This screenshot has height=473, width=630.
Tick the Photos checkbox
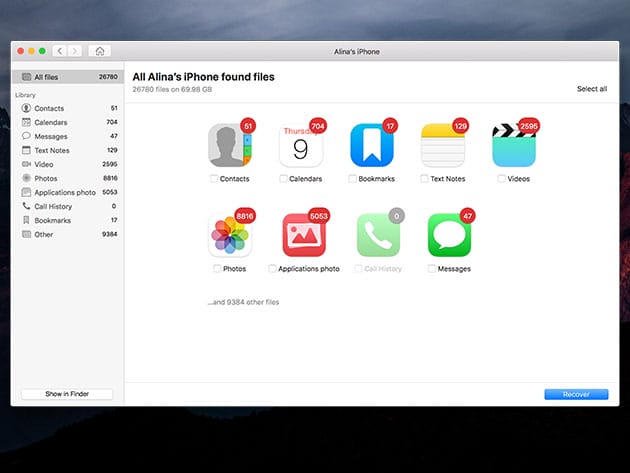coord(216,269)
